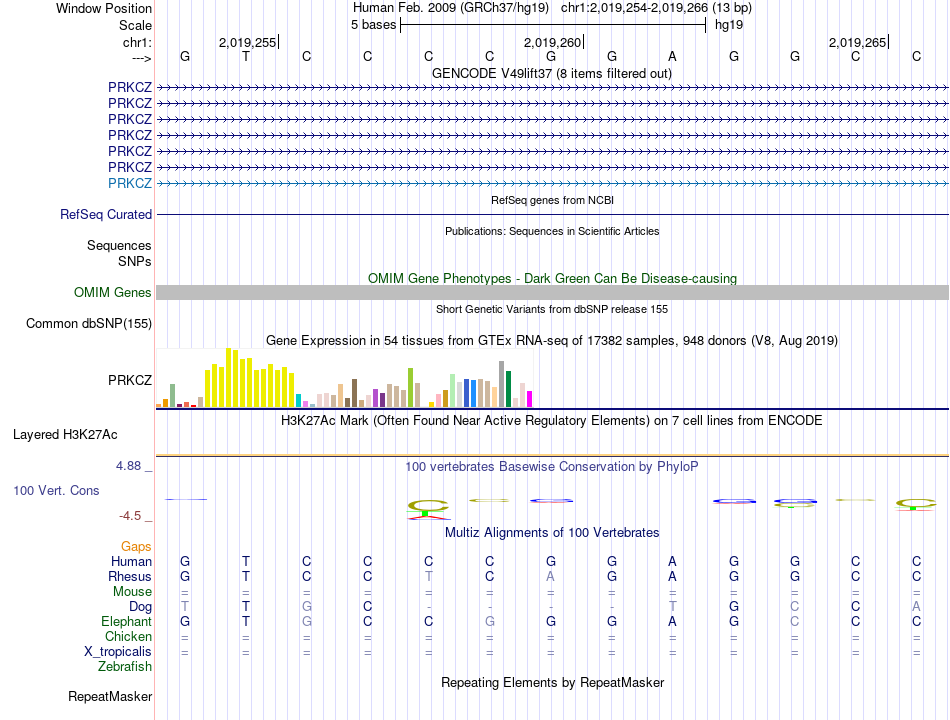This screenshot has width=950, height=720.
Task: Click the orange Gaps label
Action: point(136,547)
